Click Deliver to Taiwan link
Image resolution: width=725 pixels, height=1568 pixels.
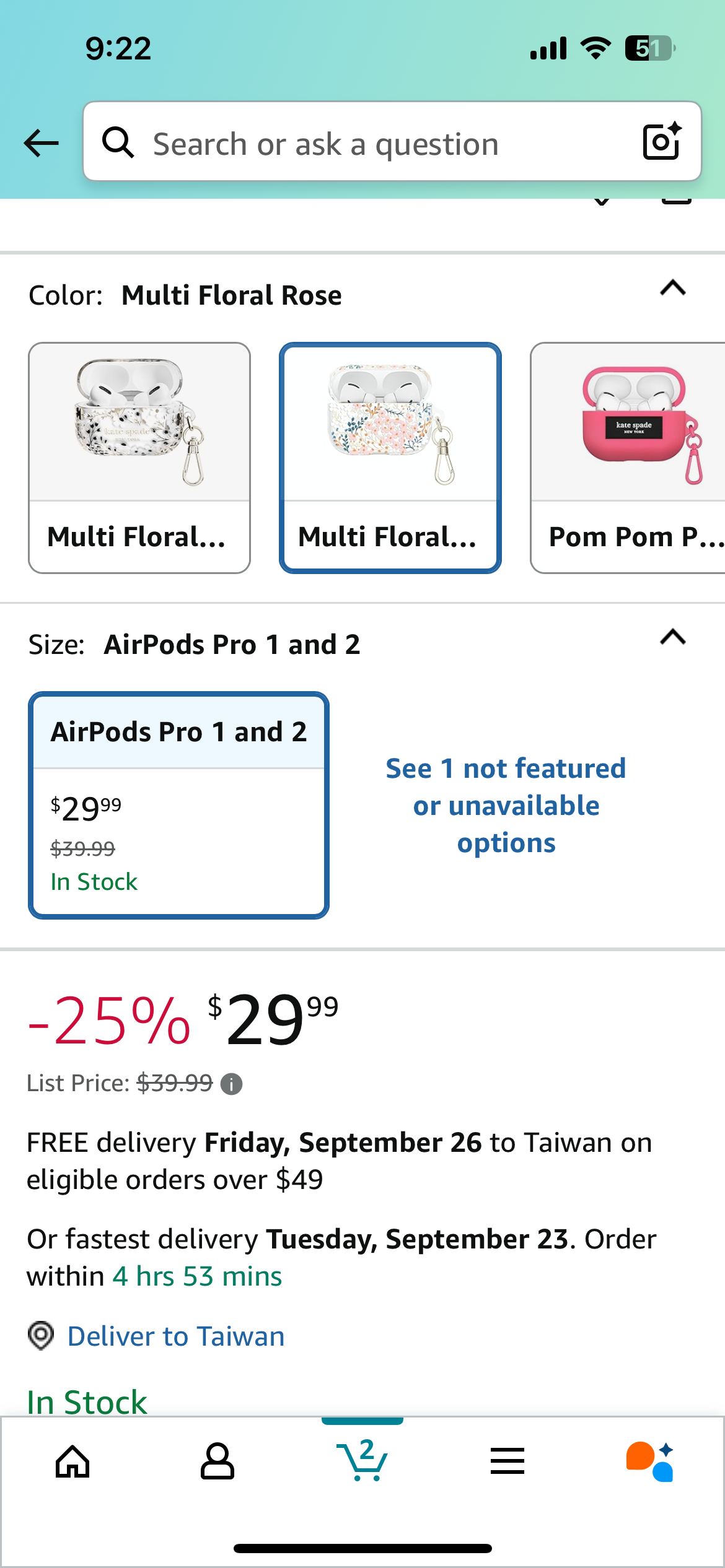point(176,1336)
